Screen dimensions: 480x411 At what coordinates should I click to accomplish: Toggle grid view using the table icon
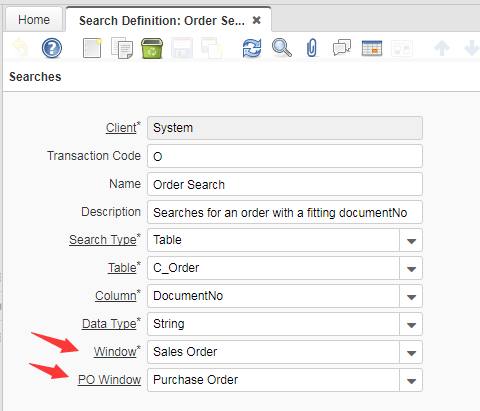click(x=372, y=48)
